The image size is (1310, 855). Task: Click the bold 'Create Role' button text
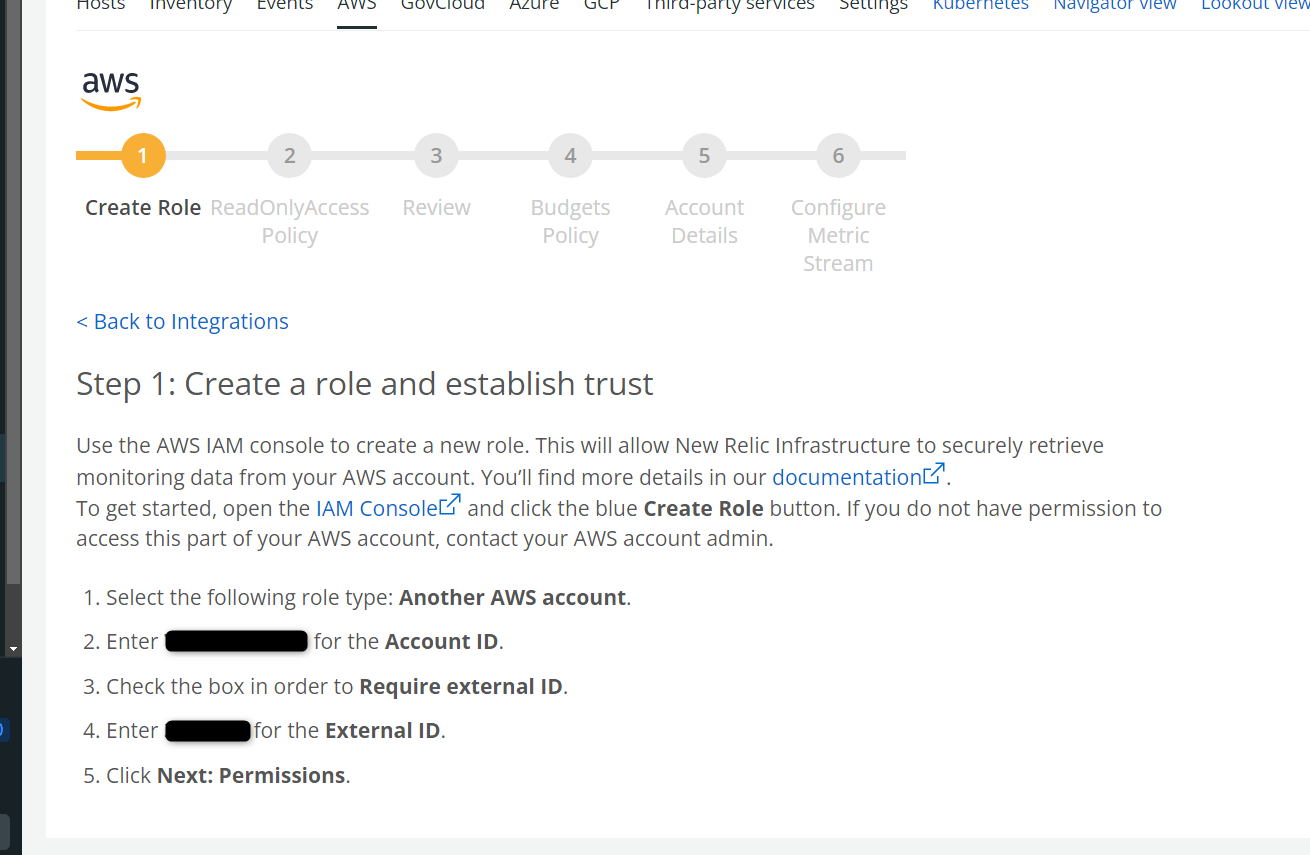[703, 508]
